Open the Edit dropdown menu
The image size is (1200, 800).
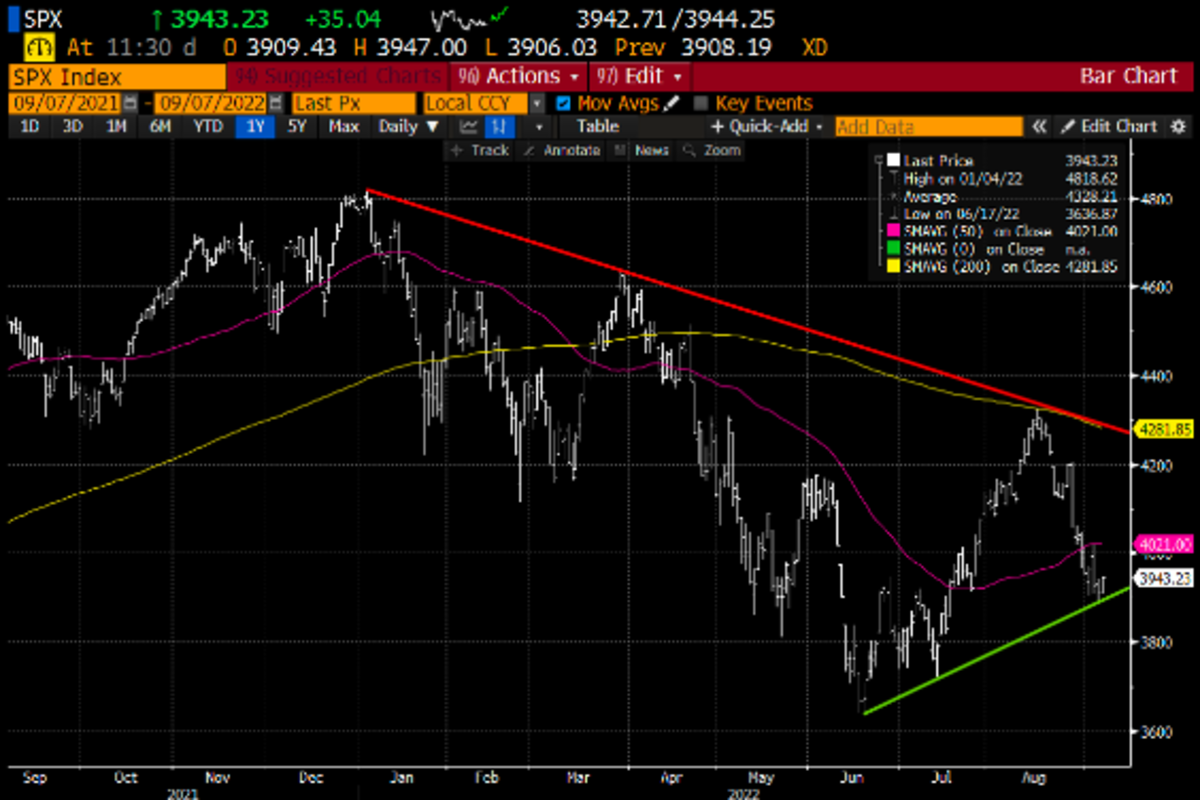click(642, 76)
